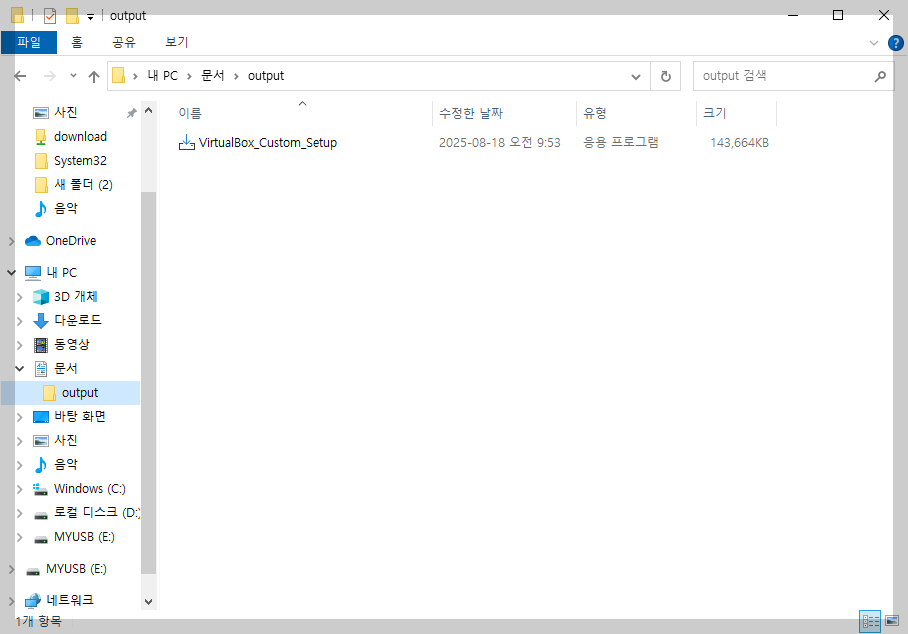
Task: Click output in the address bar
Action: click(x=266, y=76)
